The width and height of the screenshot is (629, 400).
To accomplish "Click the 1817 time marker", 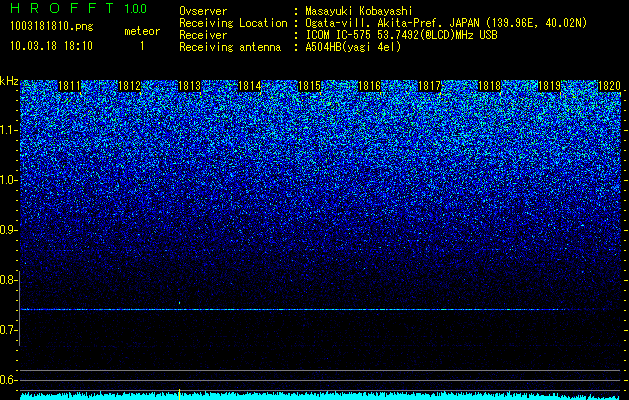I will pyautogui.click(x=429, y=86).
